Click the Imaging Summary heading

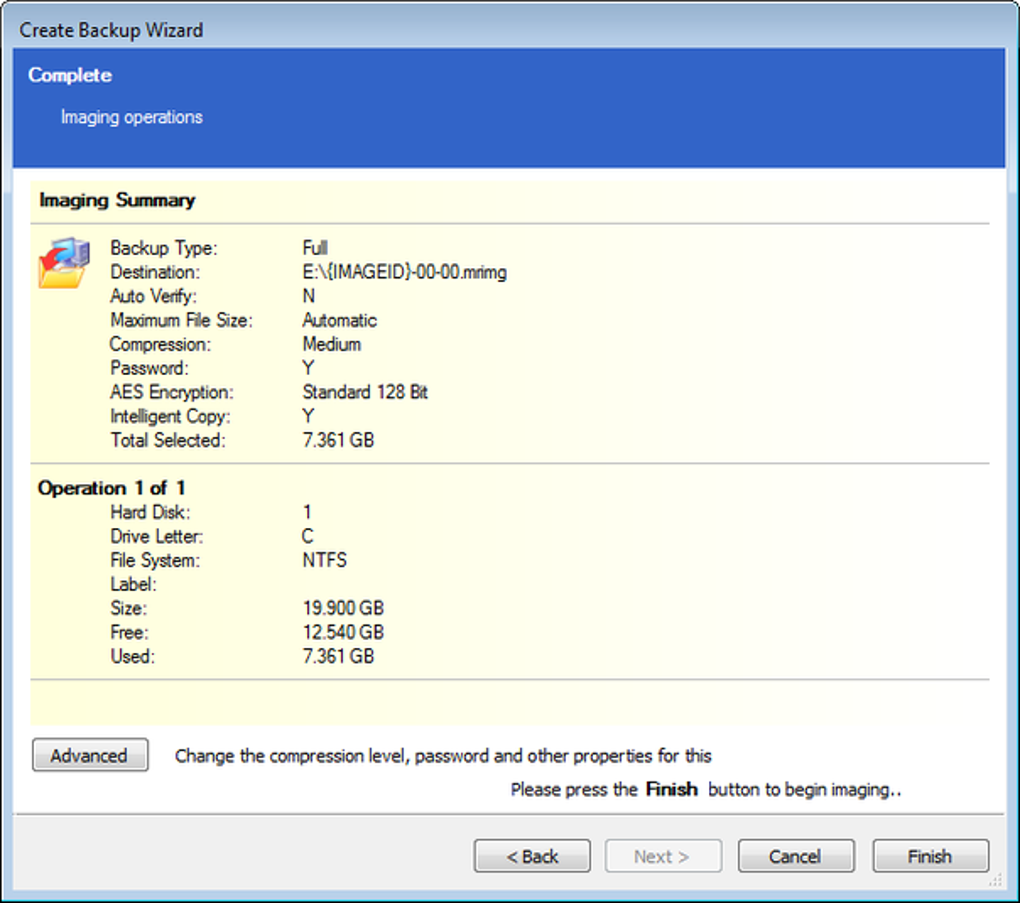click(x=117, y=200)
